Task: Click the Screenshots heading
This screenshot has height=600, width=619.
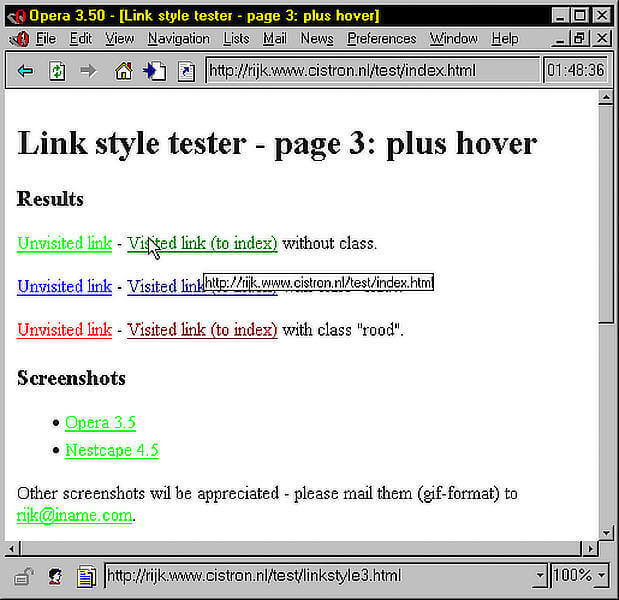Action: pos(71,378)
